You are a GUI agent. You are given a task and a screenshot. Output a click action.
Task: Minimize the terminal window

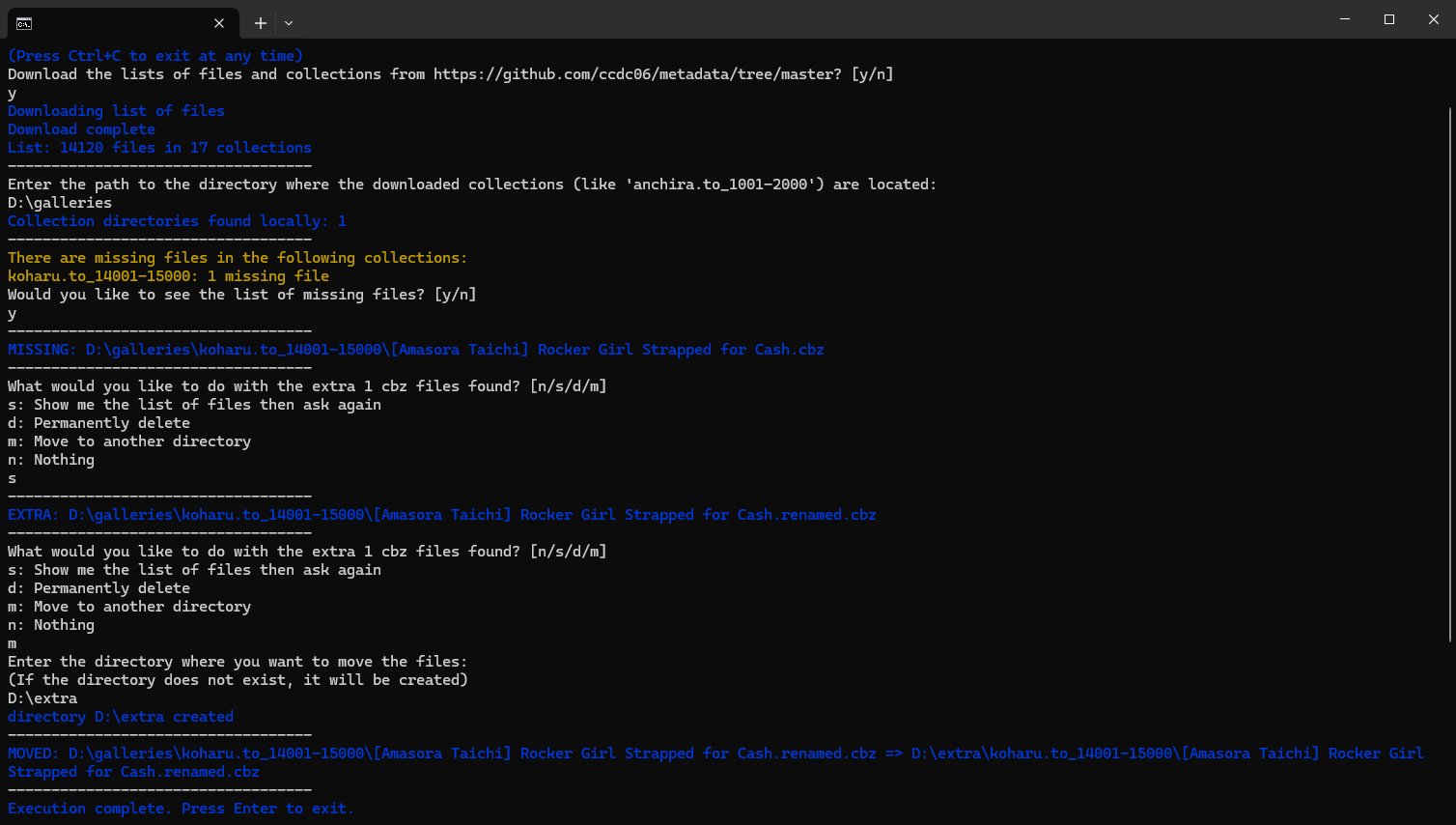[1345, 19]
